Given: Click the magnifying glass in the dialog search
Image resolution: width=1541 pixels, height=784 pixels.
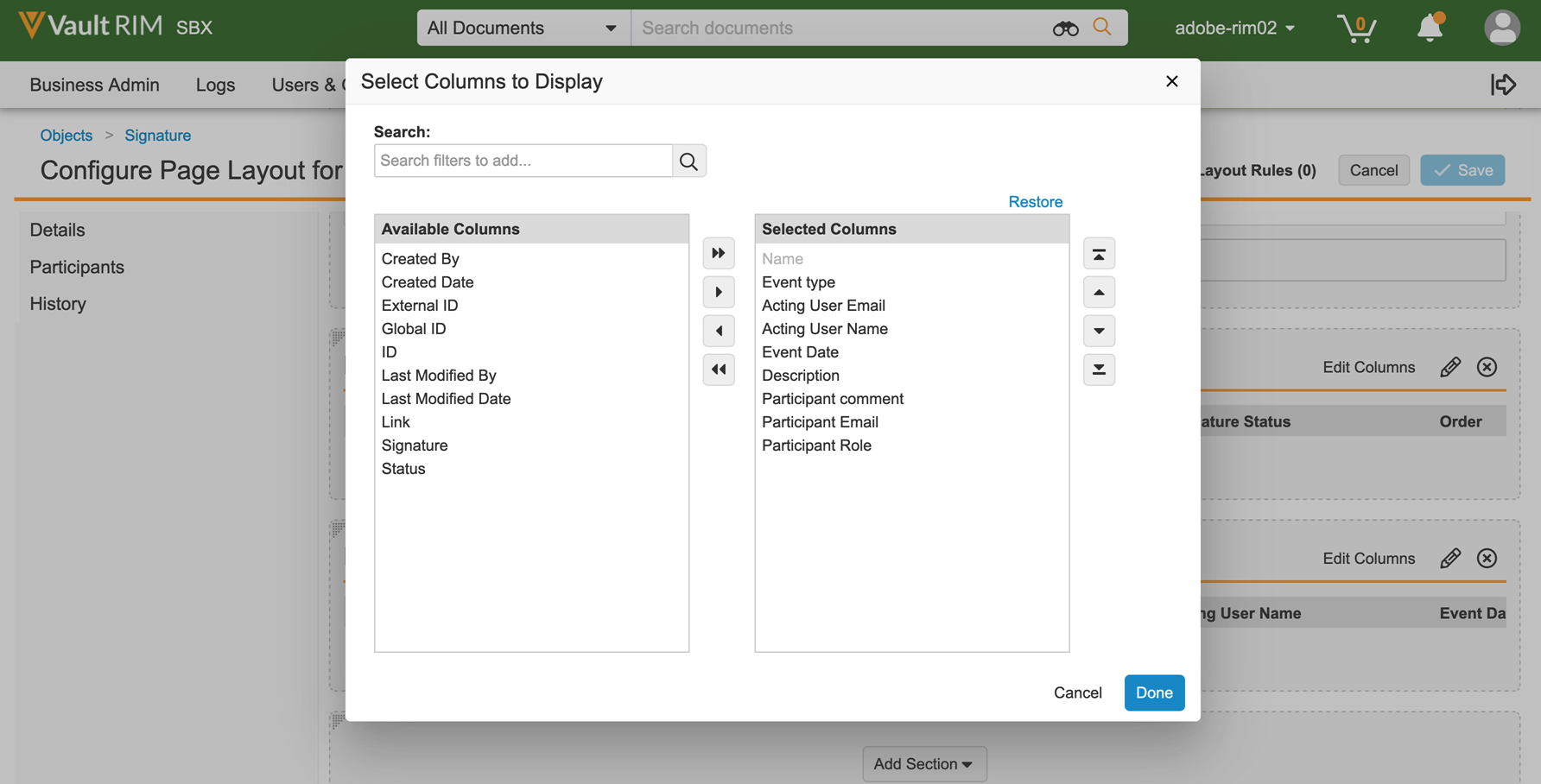Looking at the screenshot, I should click(x=688, y=161).
